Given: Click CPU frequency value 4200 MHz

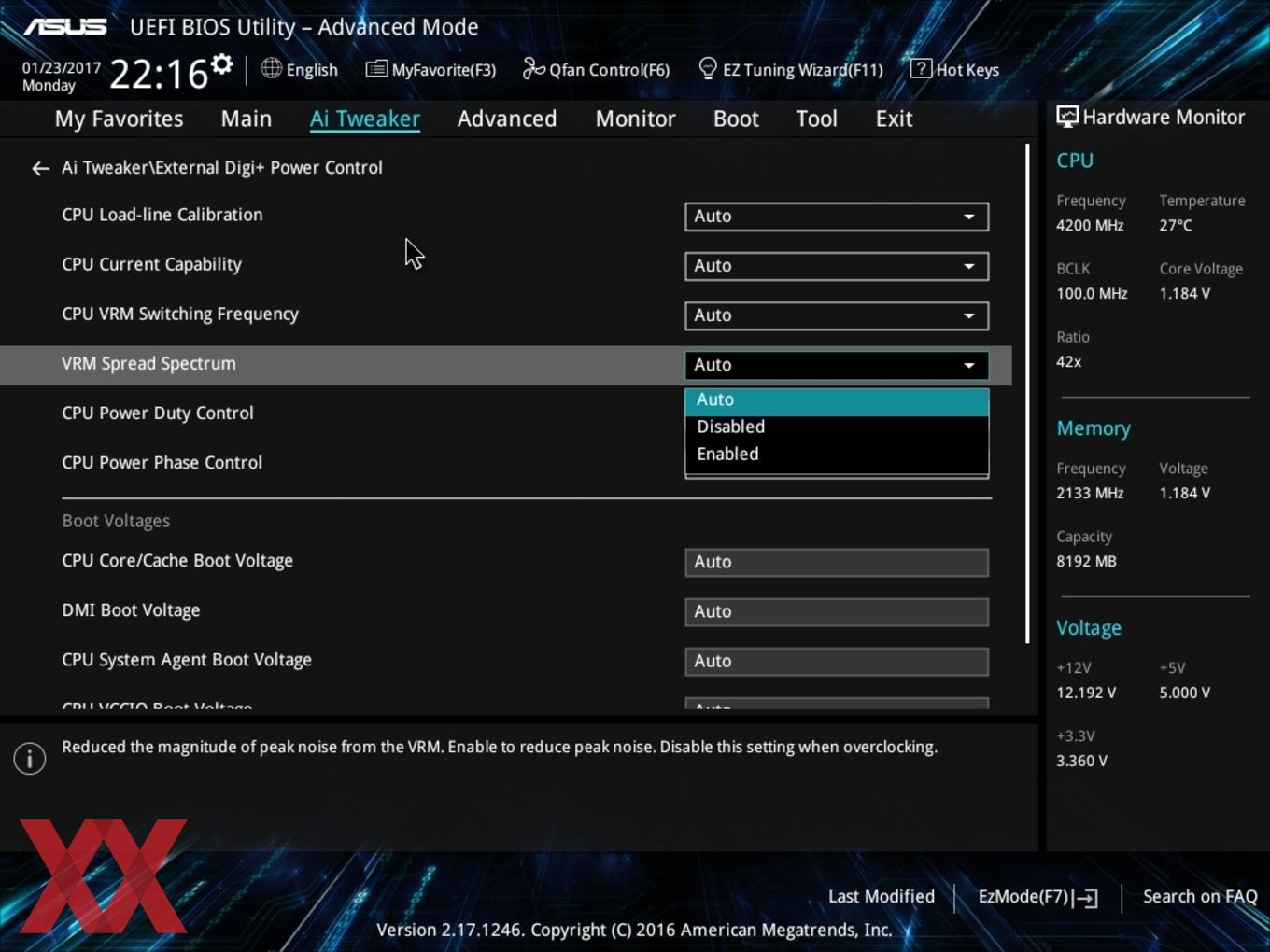Looking at the screenshot, I should tap(1090, 225).
